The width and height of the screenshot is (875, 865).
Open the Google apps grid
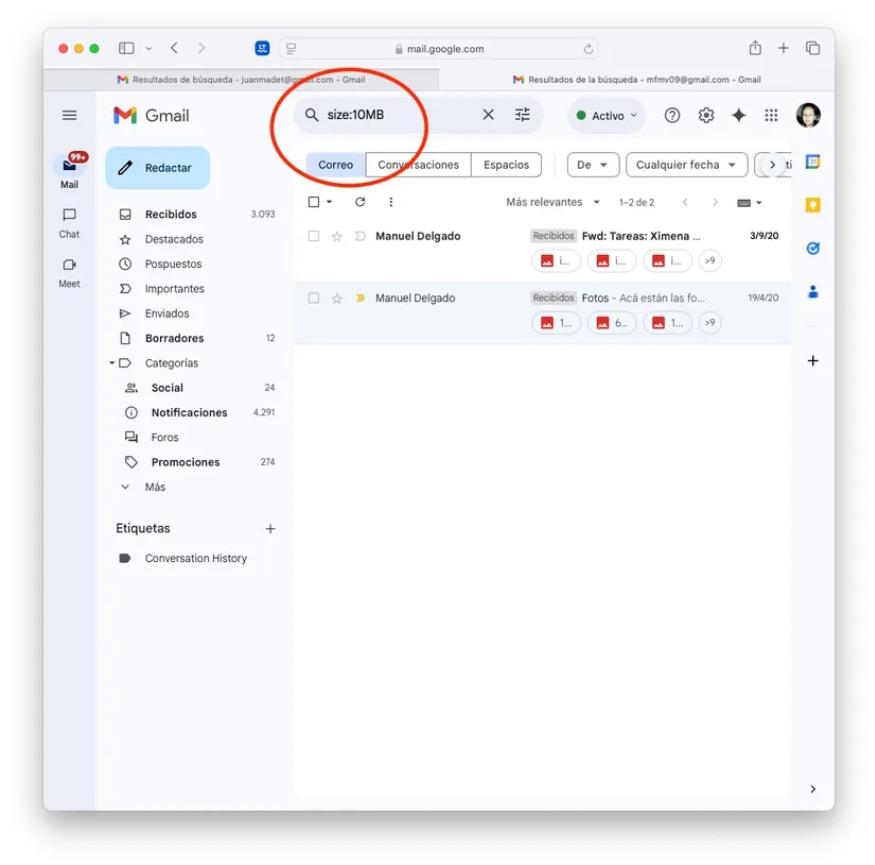[771, 115]
